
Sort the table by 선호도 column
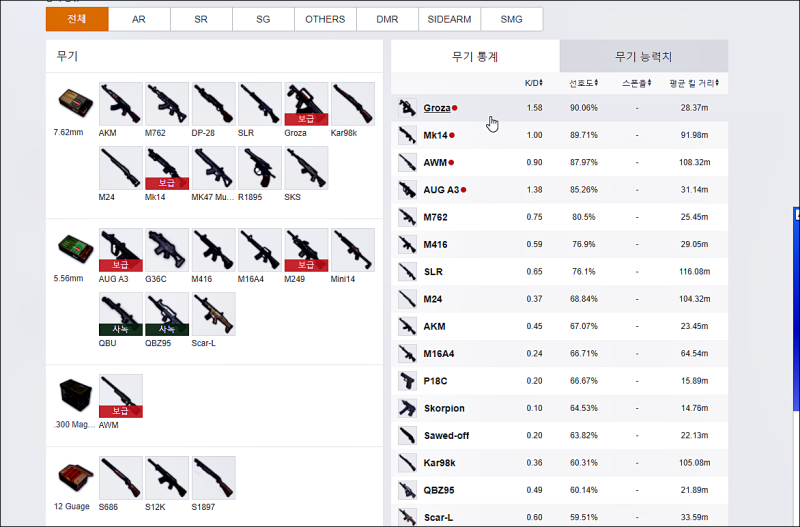coord(584,83)
